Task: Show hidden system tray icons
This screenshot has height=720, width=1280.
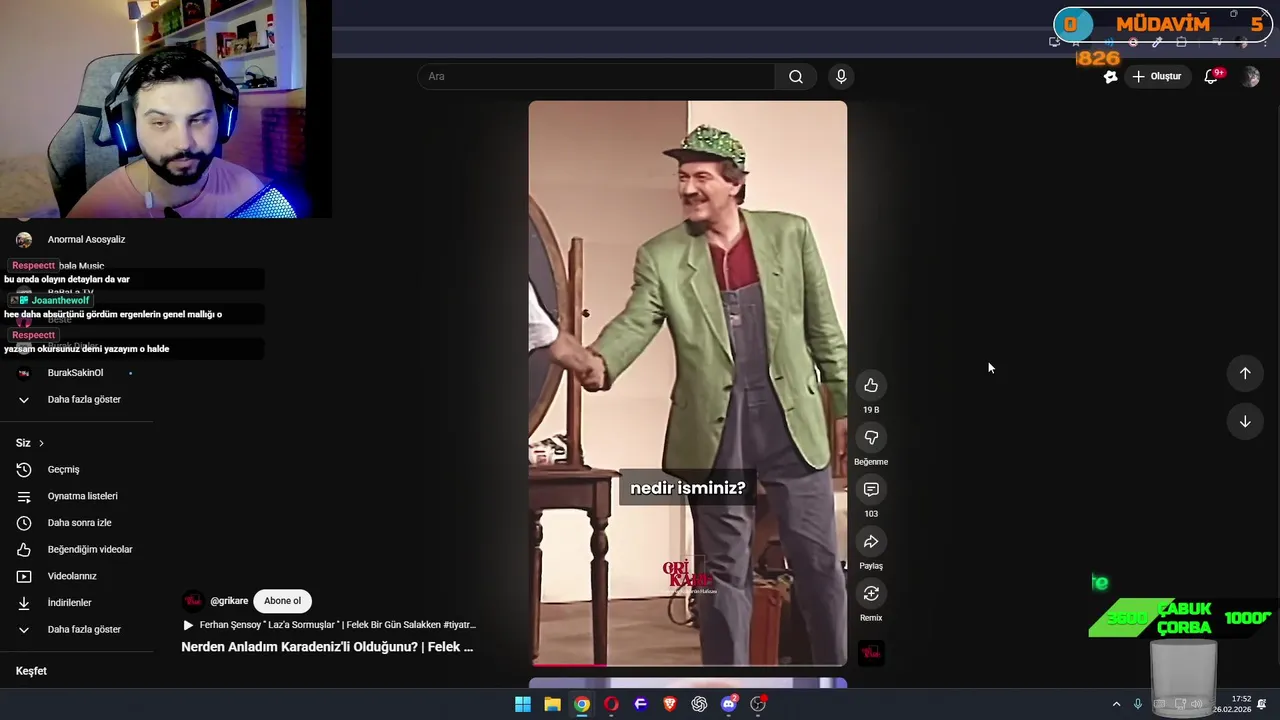Action: click(1116, 704)
